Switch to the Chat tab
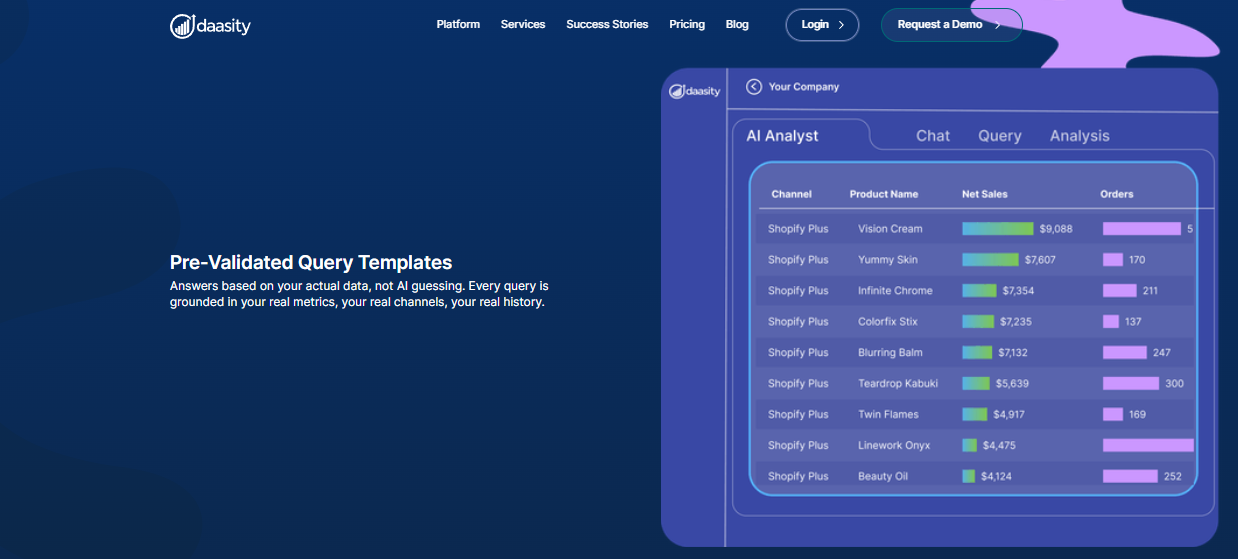This screenshot has width=1238, height=559. [933, 136]
